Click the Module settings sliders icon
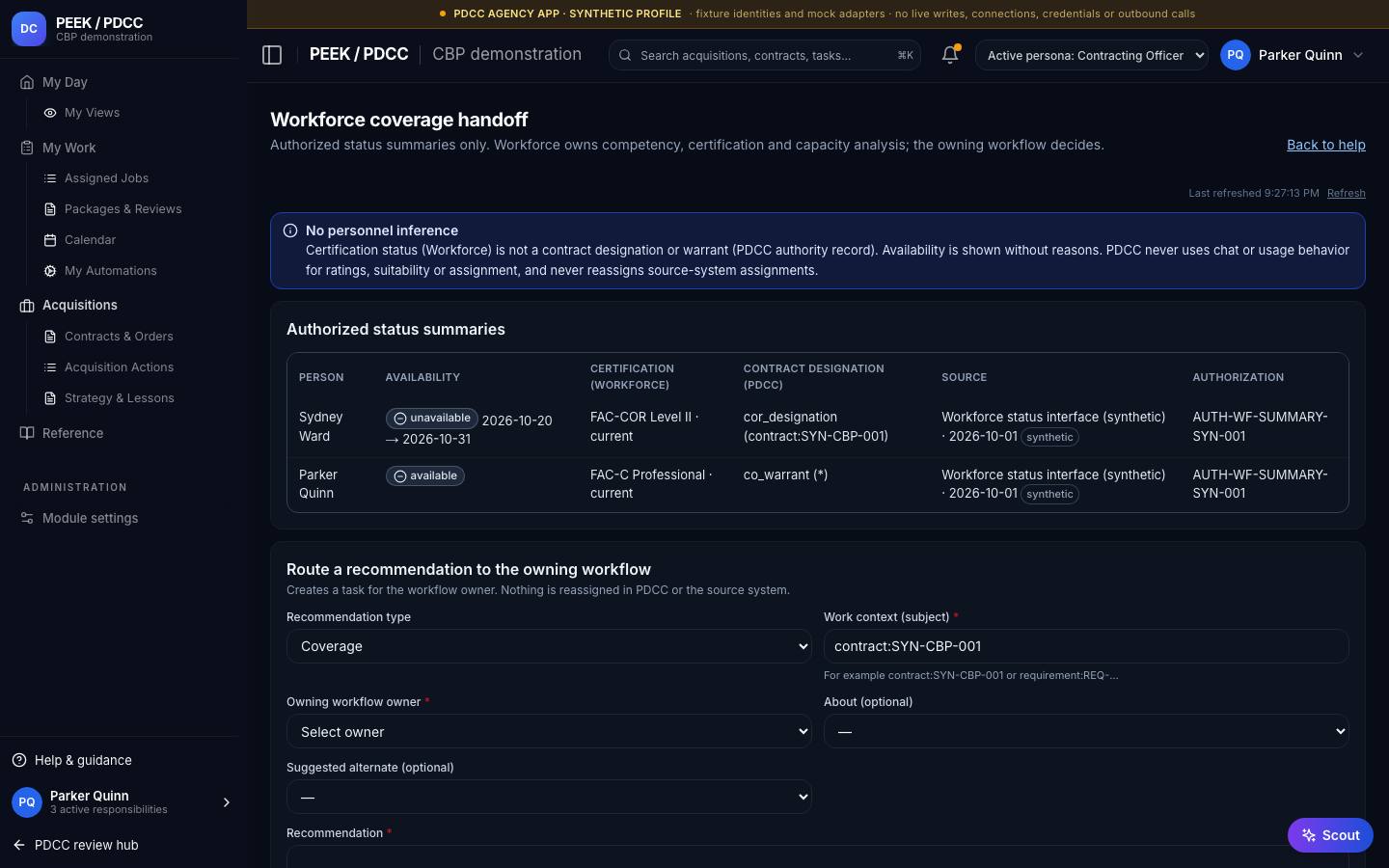 pos(27,518)
